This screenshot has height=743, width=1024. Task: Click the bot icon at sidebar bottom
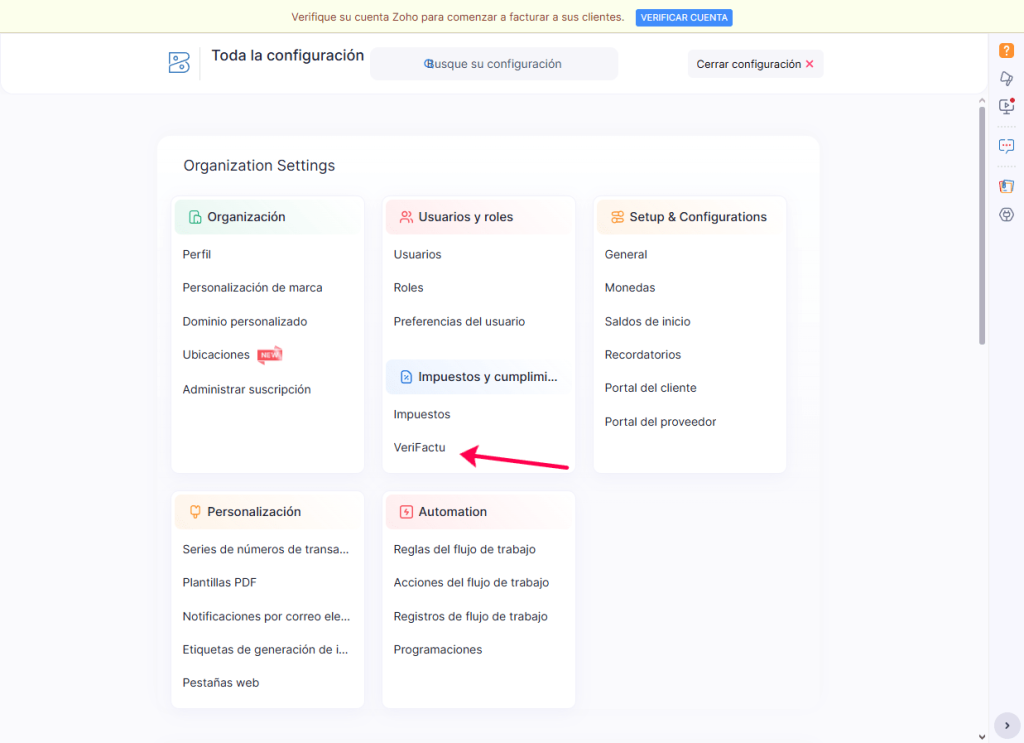[x=1006, y=214]
